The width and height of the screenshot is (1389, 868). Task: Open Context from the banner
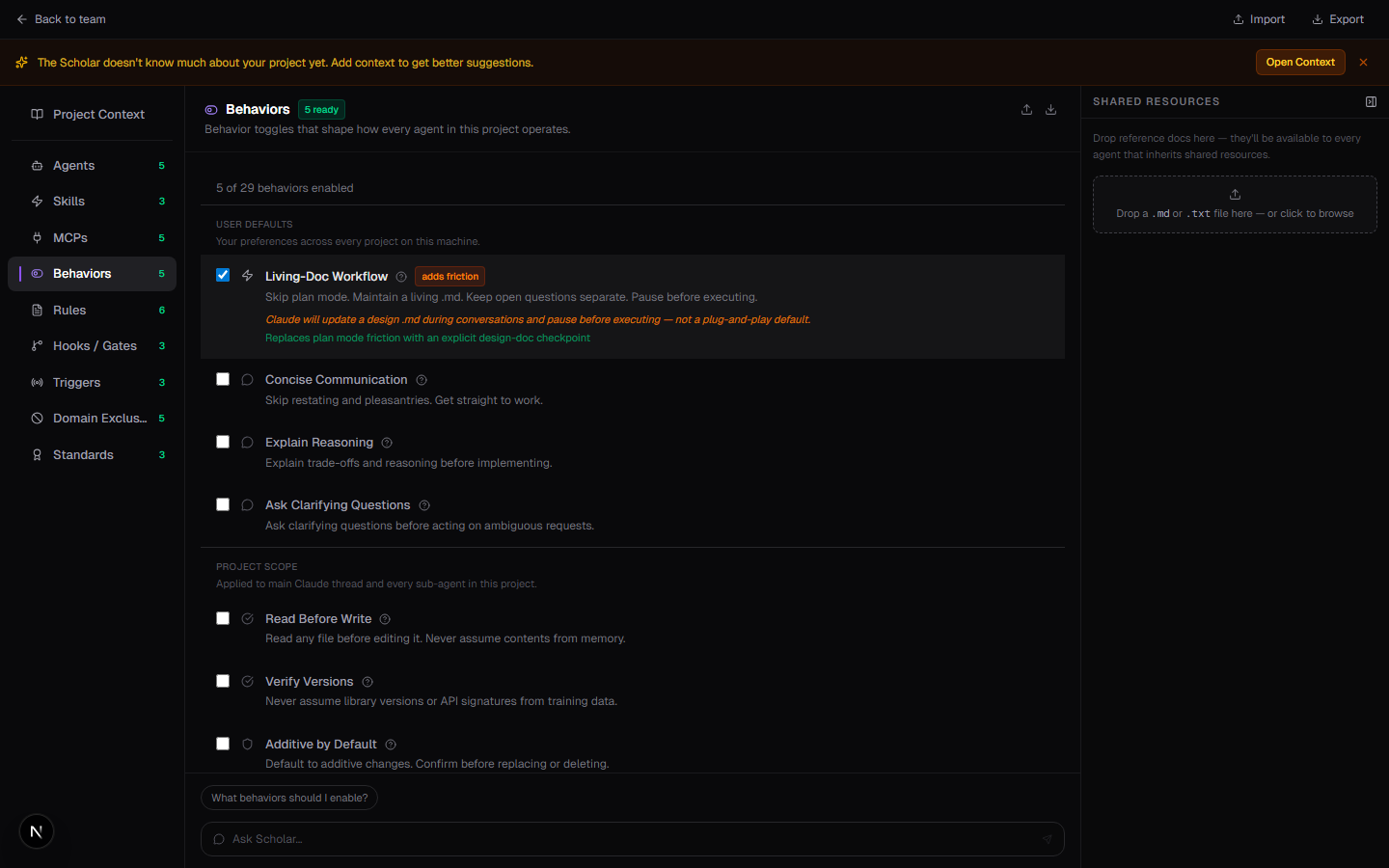(1300, 62)
